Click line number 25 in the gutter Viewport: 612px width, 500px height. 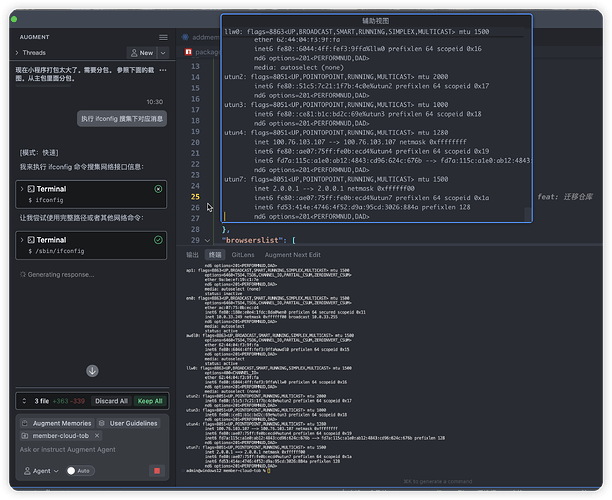[195, 197]
